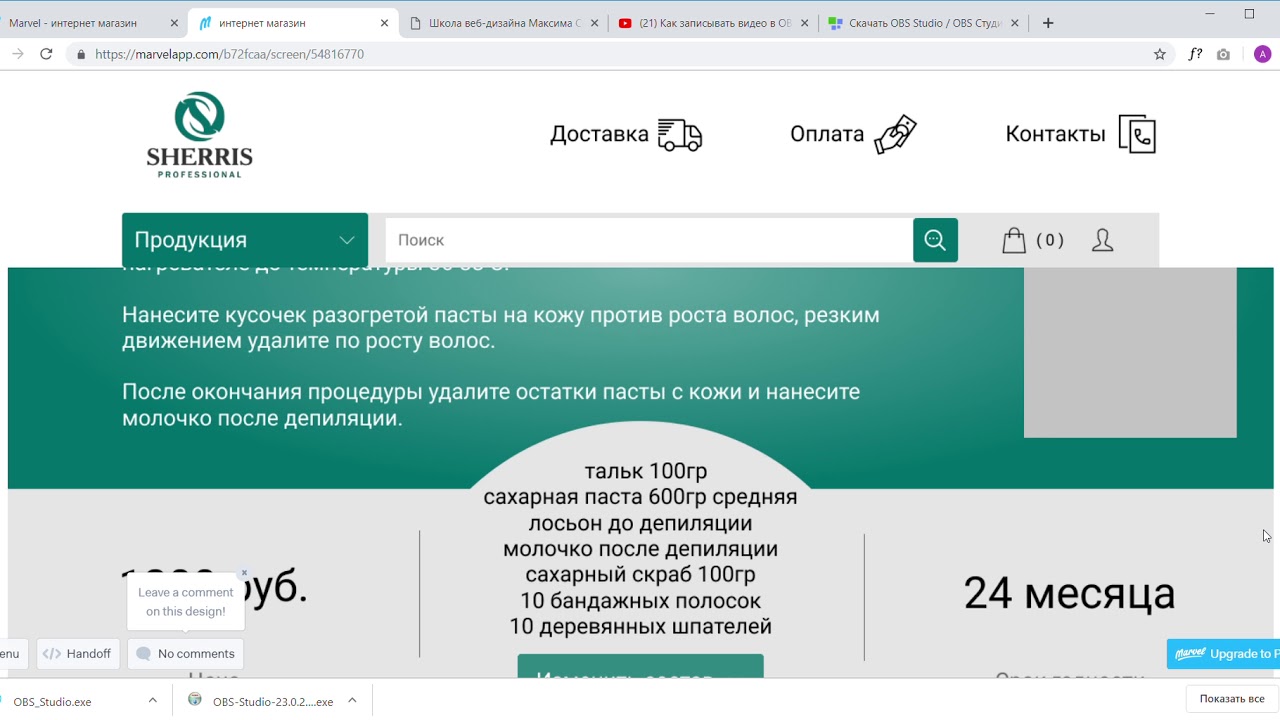Viewport: 1280px width, 720px height.
Task: Reload the page
Action: point(46,54)
